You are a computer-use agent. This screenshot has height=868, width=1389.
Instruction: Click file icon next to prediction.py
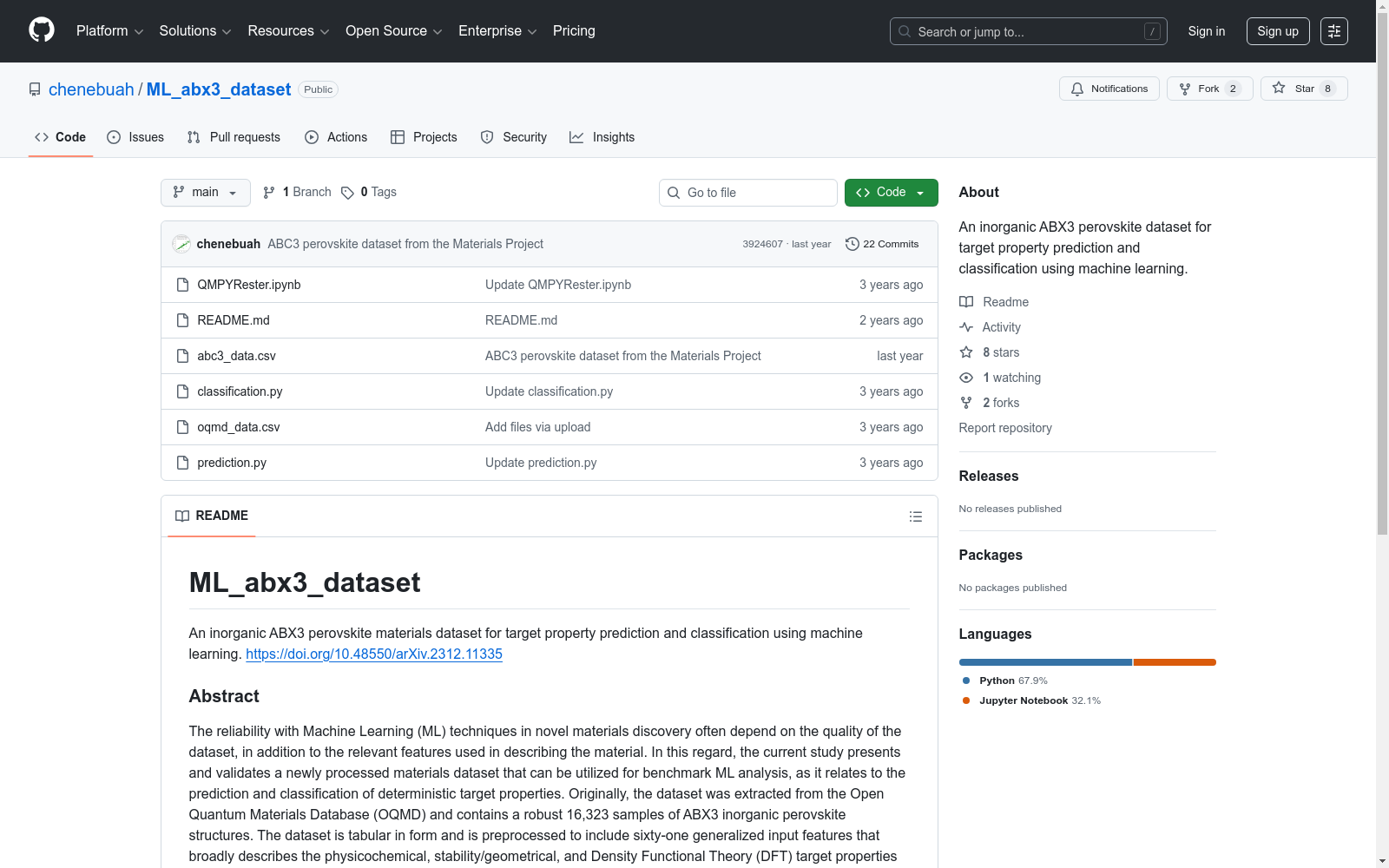coord(182,463)
